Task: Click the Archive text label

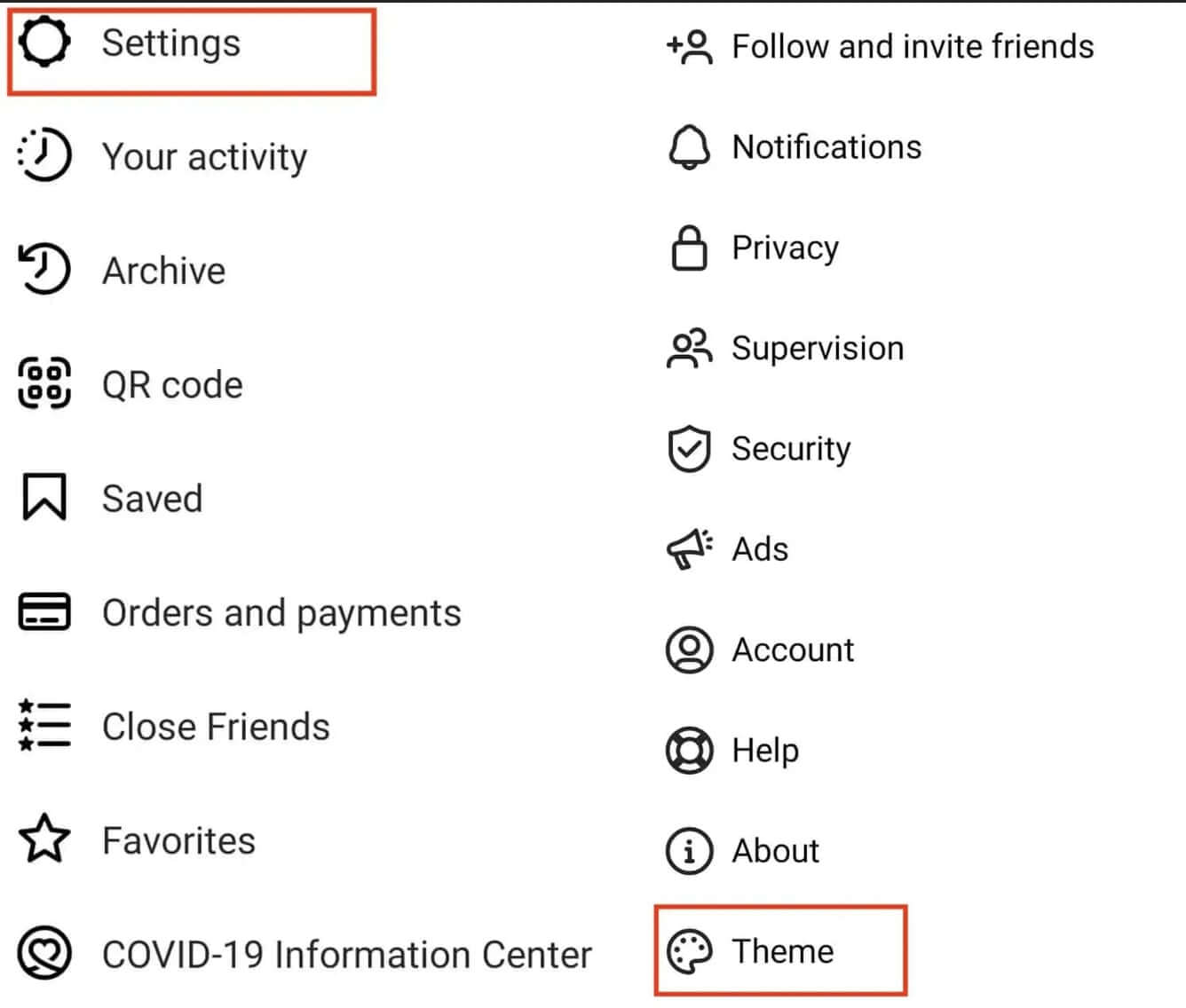Action: pyautogui.click(x=163, y=271)
